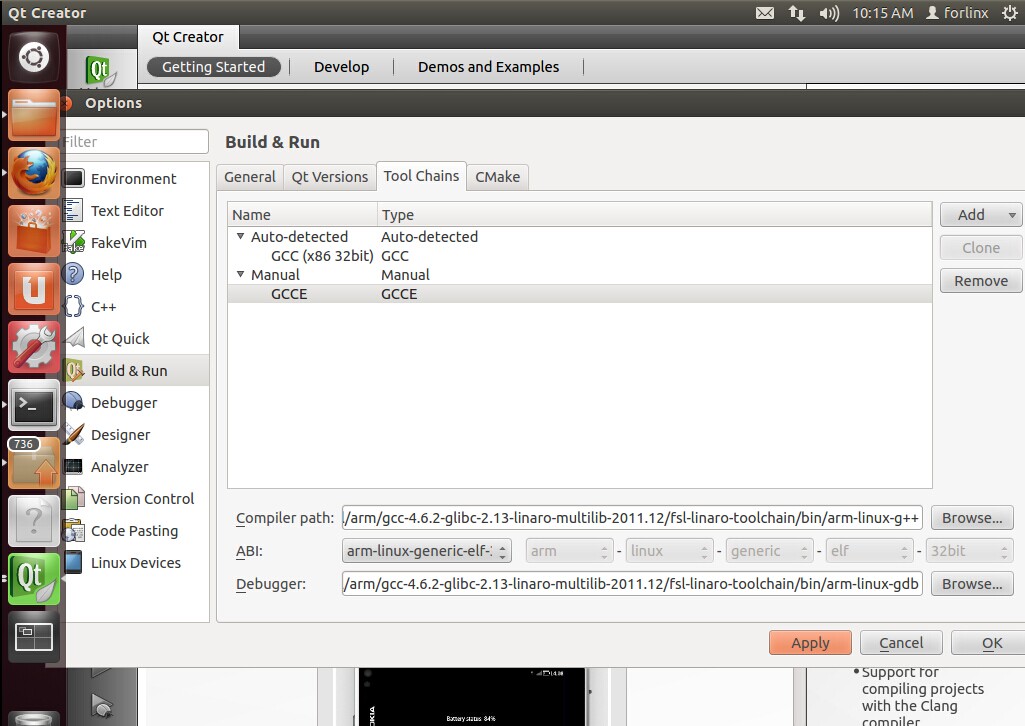Open the elf format dropdown
Viewport: 1025px width, 726px height.
click(869, 551)
